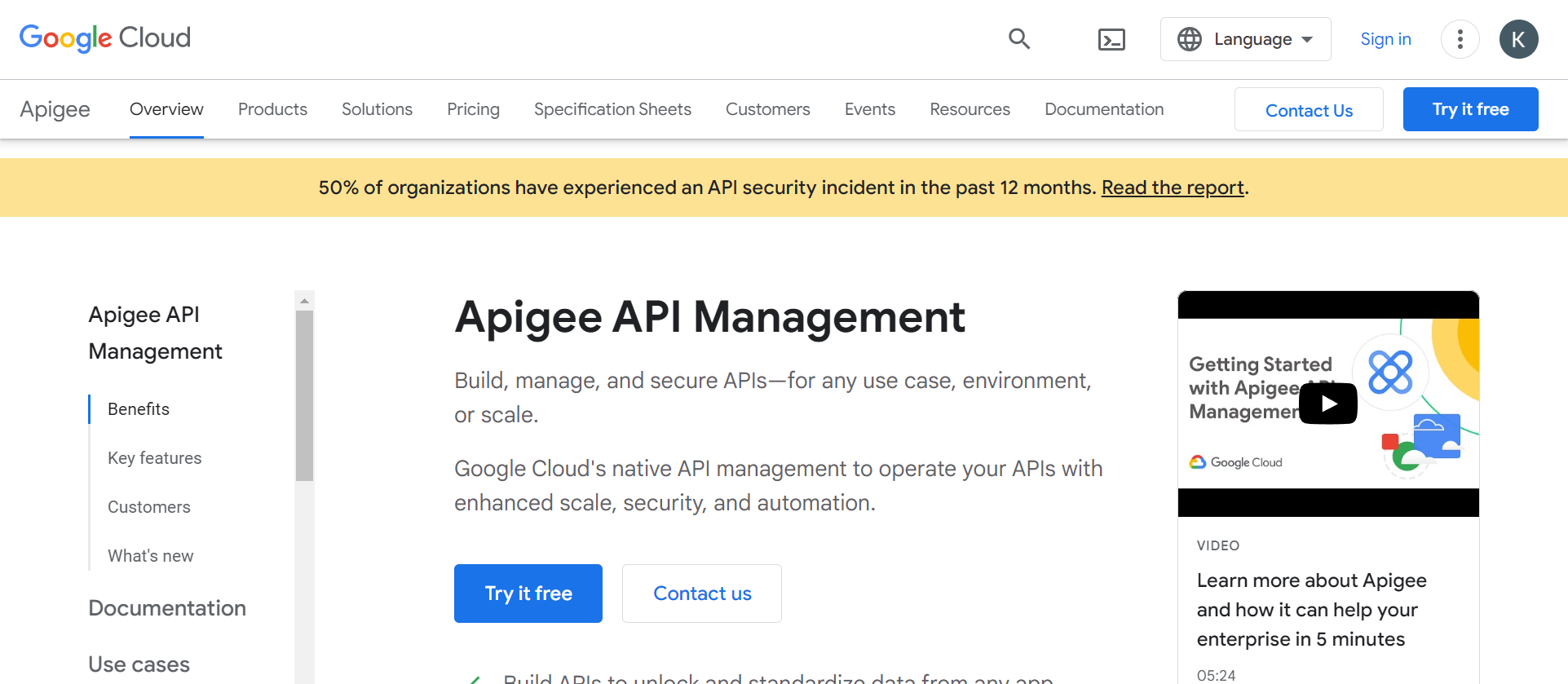The height and width of the screenshot is (684, 1568).
Task: Expand the Language dropdown
Action: pos(1245,39)
